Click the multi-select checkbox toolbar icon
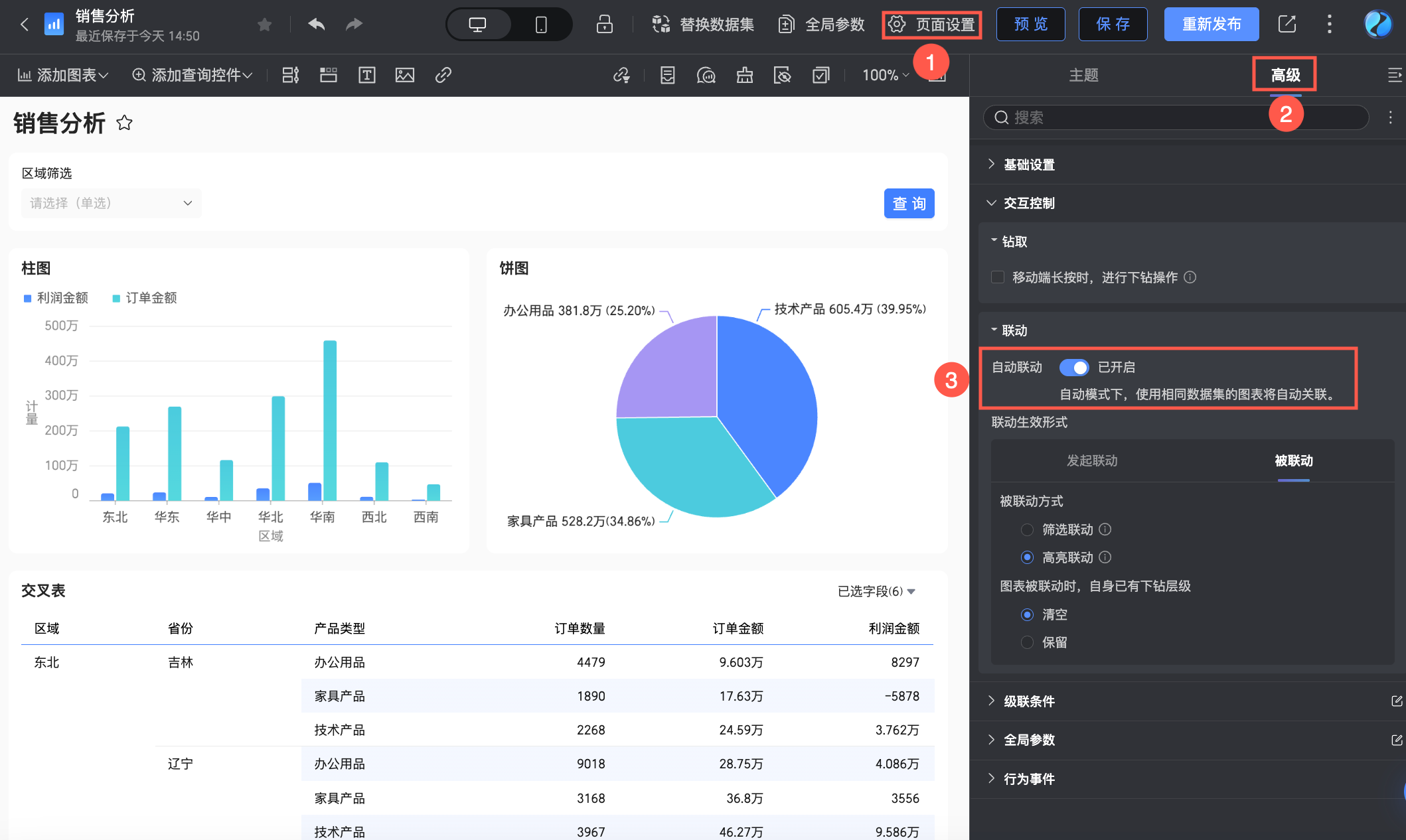Image resolution: width=1406 pixels, height=840 pixels. [x=821, y=75]
